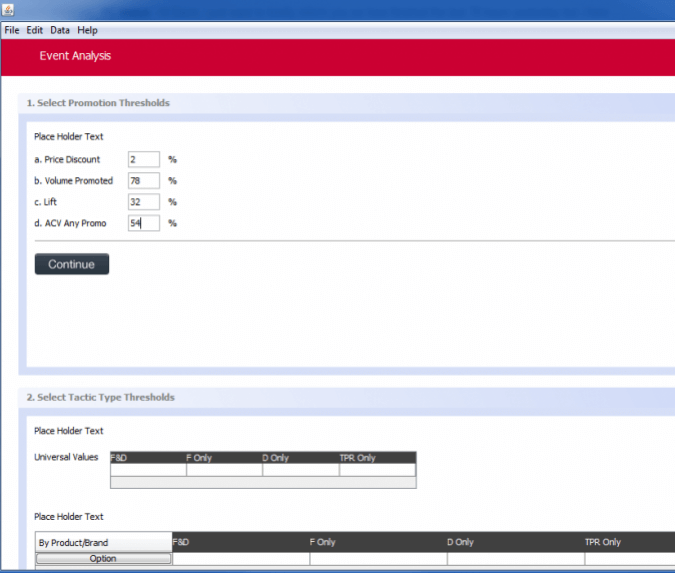This screenshot has height=573, width=675.
Task: Click the D Only cell in the Option row
Action: tap(516, 559)
